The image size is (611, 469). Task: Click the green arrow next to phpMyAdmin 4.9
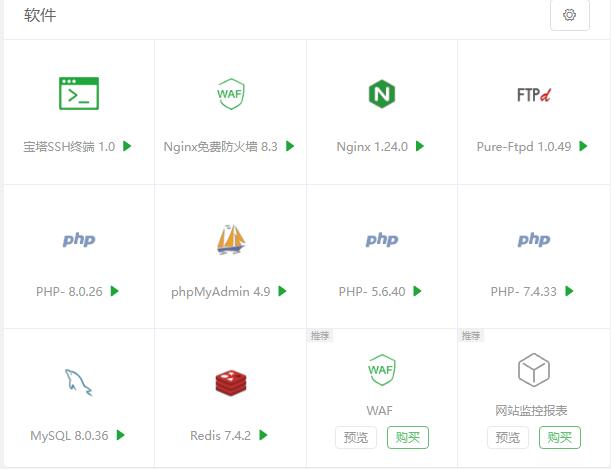pos(283,291)
